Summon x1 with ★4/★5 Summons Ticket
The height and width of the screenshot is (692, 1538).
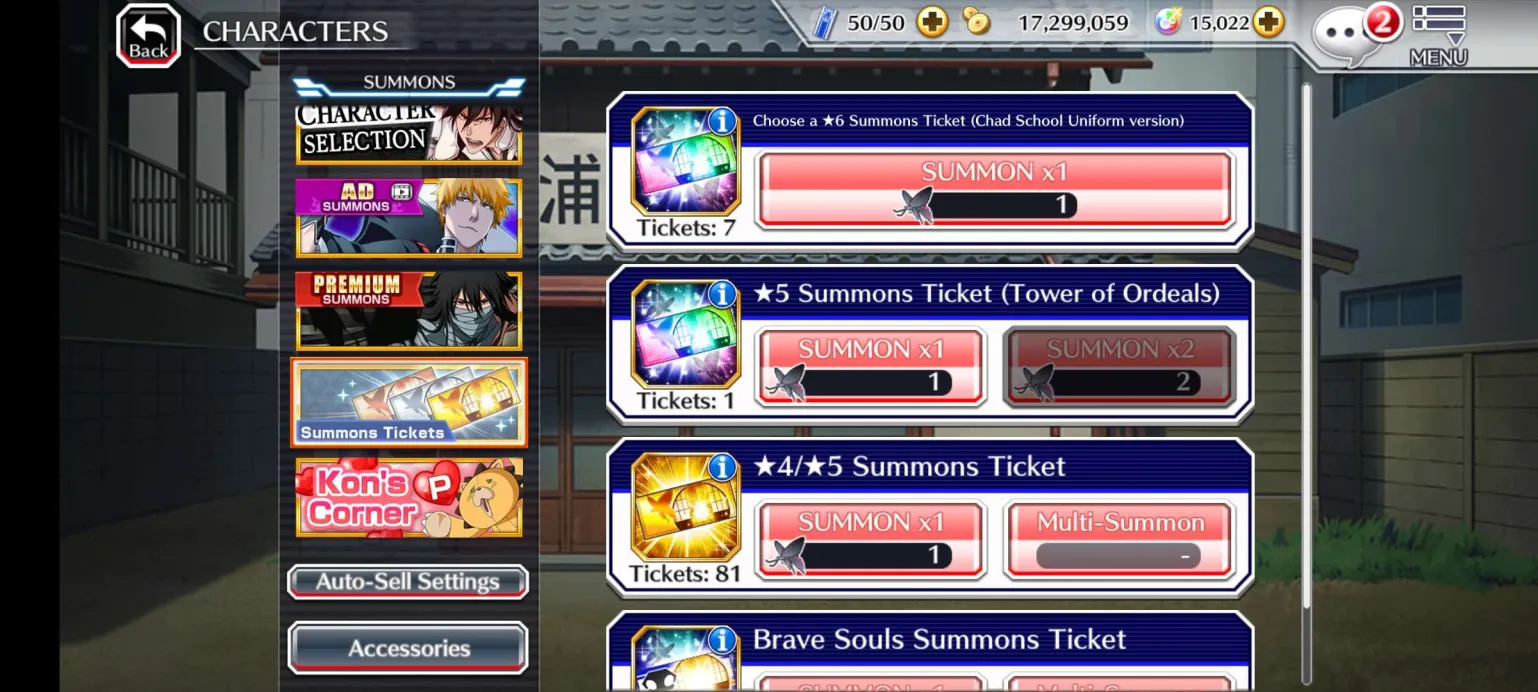[871, 540]
